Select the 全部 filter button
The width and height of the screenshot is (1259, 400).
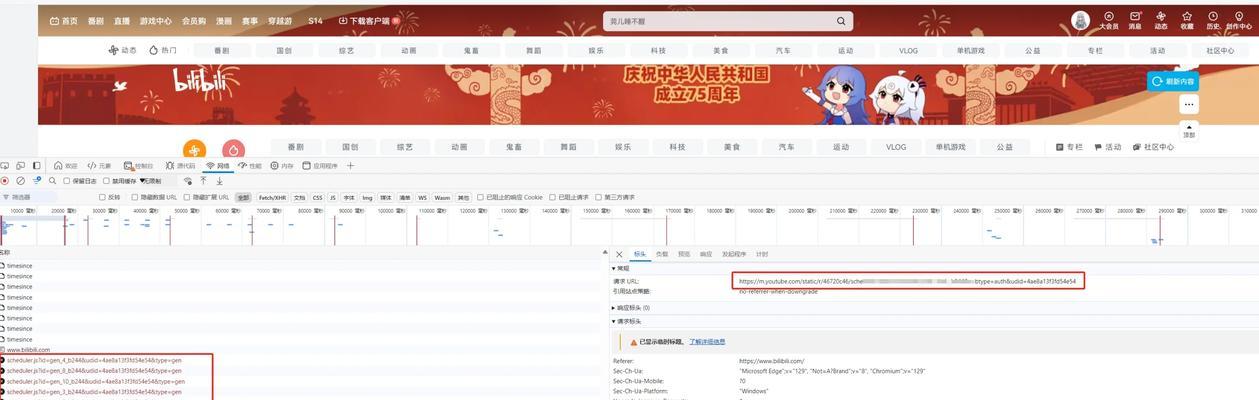click(x=243, y=197)
